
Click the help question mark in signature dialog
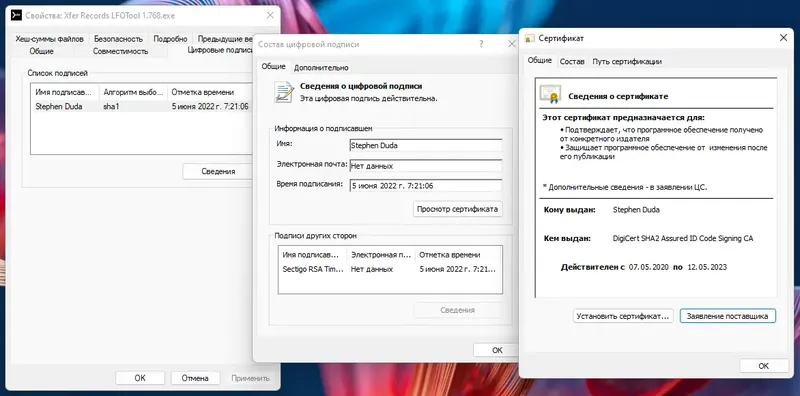(x=481, y=44)
